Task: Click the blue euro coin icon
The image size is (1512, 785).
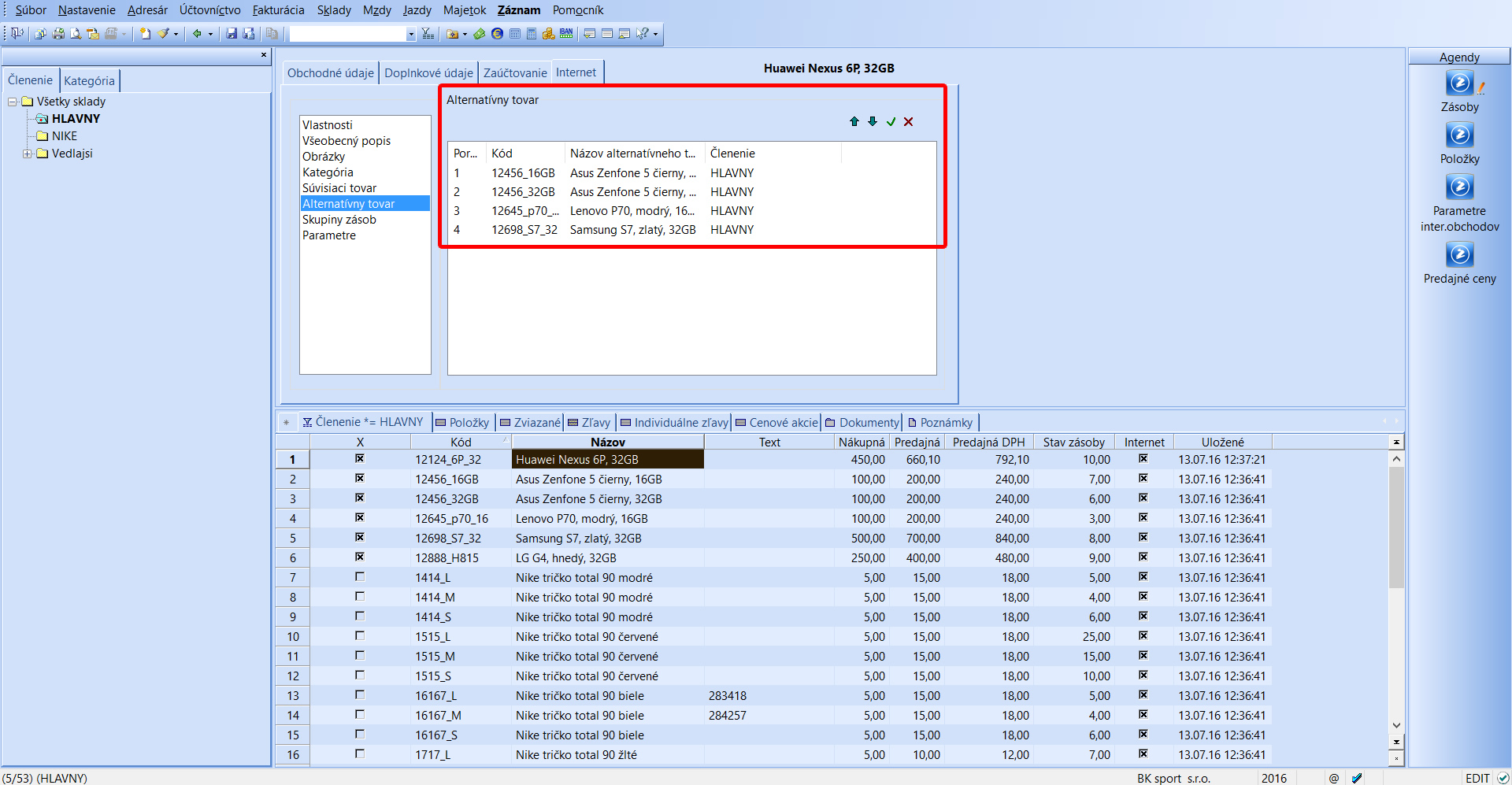Action: tap(497, 33)
